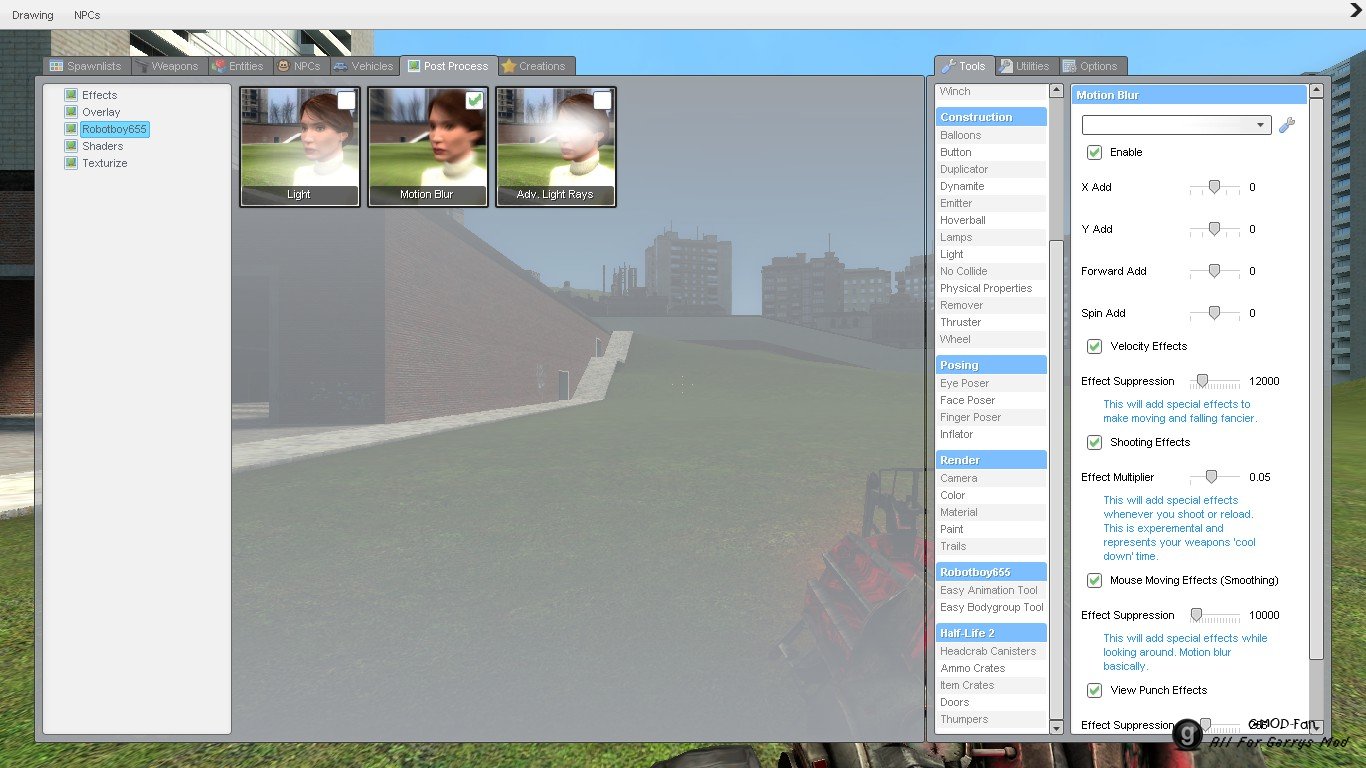This screenshot has width=1366, height=768.
Task: Open the Entities tab
Action: 238,66
